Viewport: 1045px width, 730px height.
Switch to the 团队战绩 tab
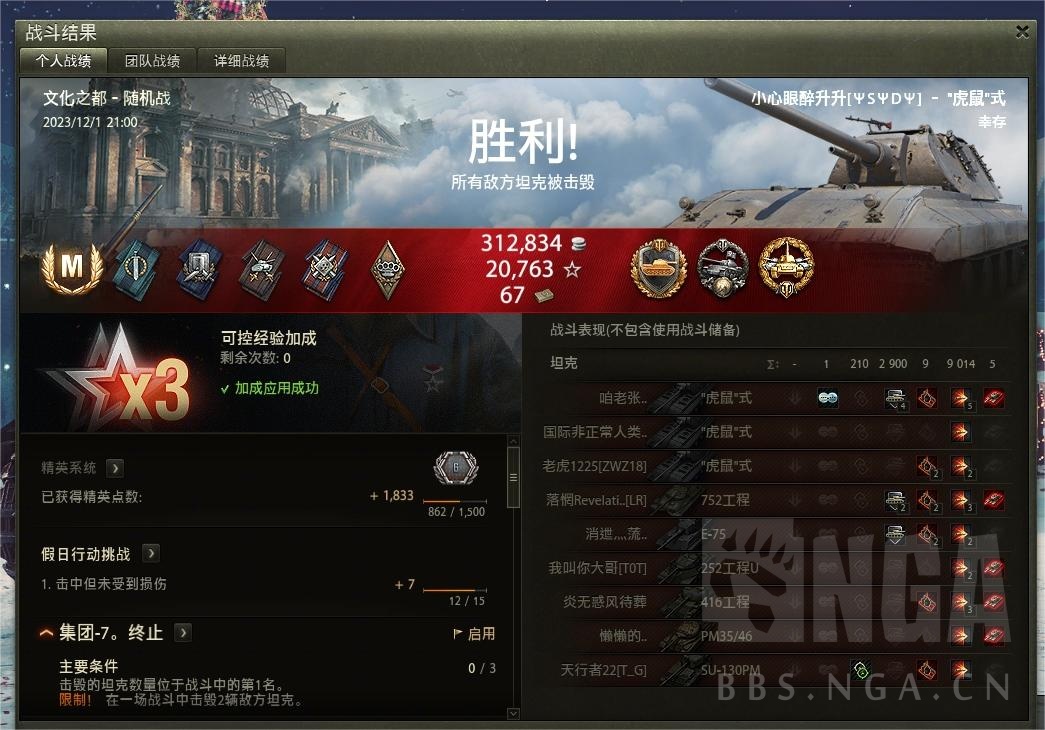tap(152, 61)
